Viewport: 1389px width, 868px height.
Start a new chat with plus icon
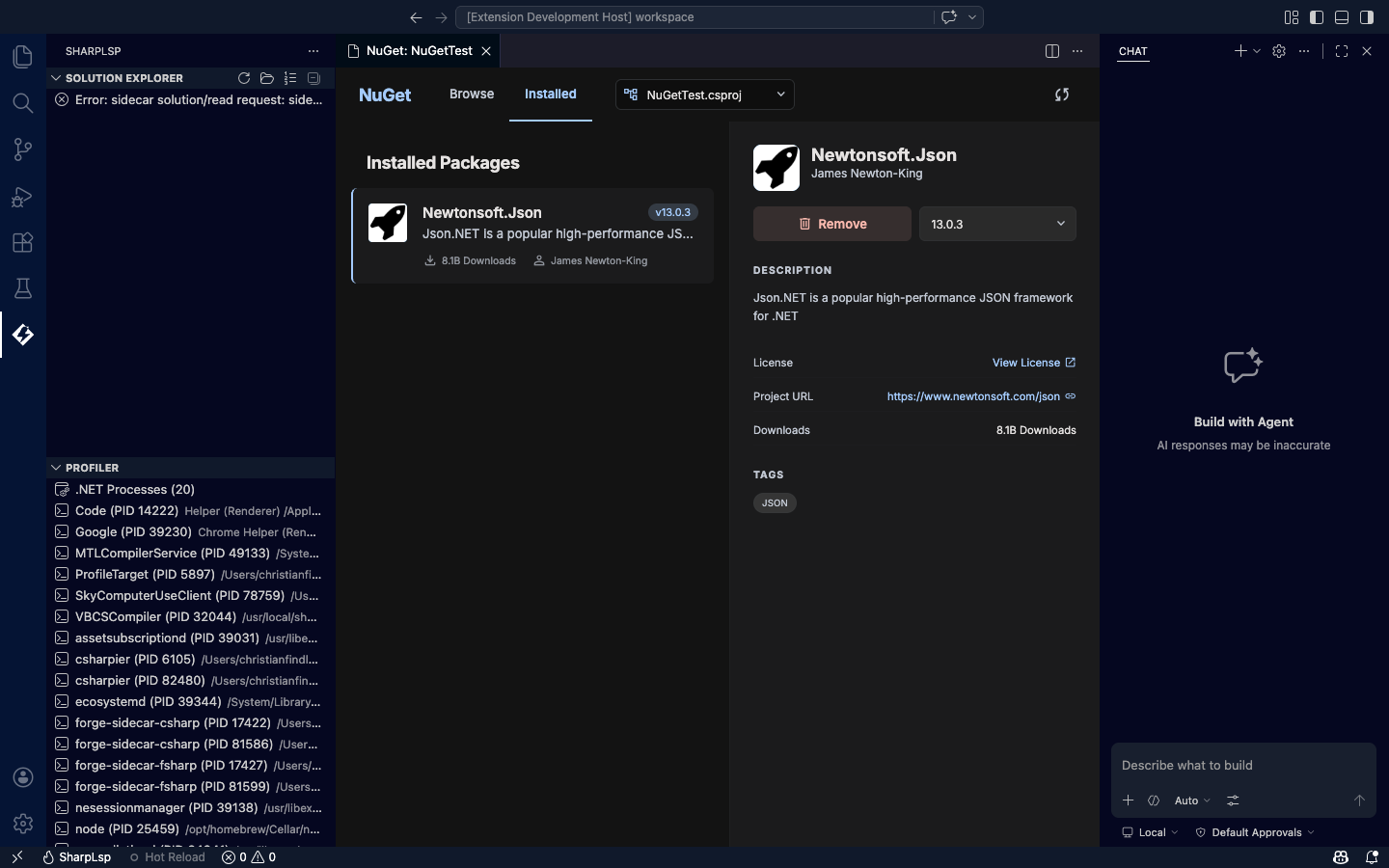[x=1240, y=51]
